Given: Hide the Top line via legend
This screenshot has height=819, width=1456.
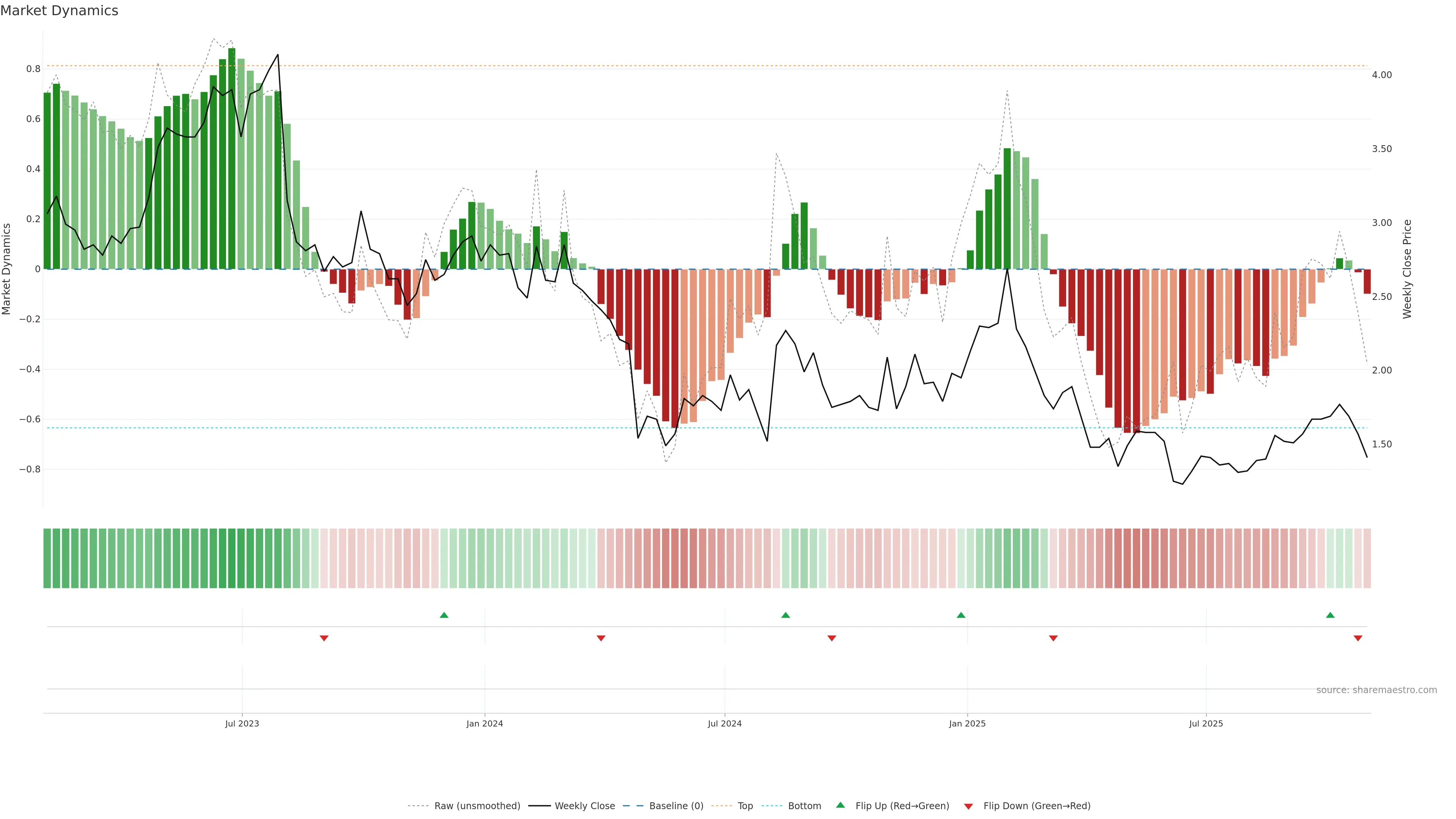Looking at the screenshot, I should point(745,806).
